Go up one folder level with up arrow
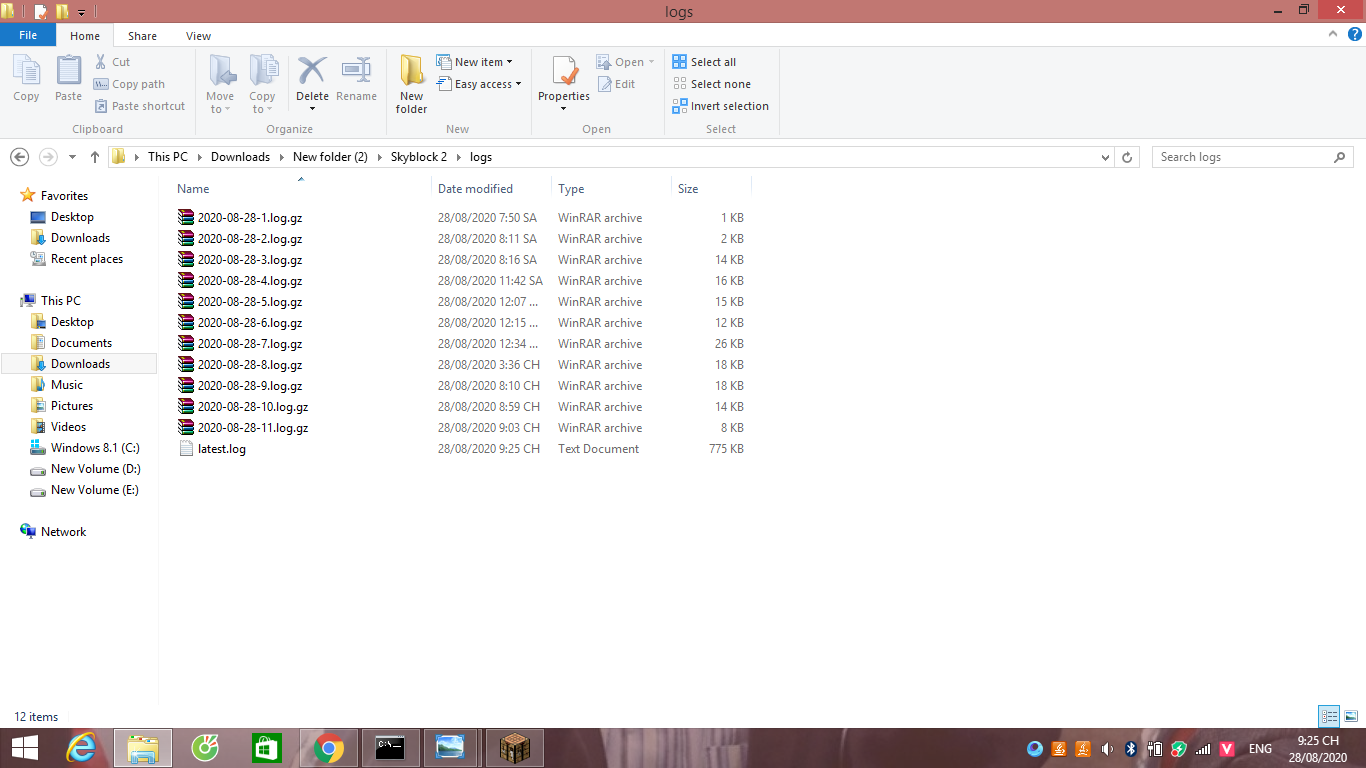This screenshot has height=768, width=1366. pos(95,157)
